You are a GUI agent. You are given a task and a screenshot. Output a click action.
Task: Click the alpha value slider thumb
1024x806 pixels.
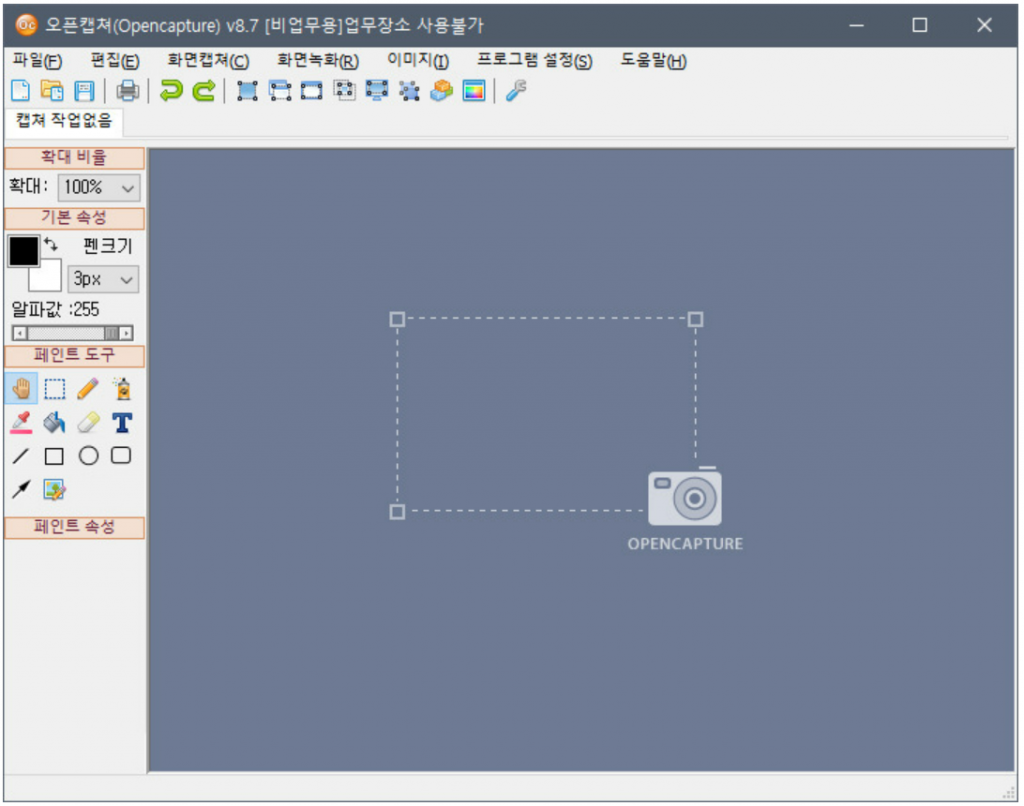(x=112, y=333)
